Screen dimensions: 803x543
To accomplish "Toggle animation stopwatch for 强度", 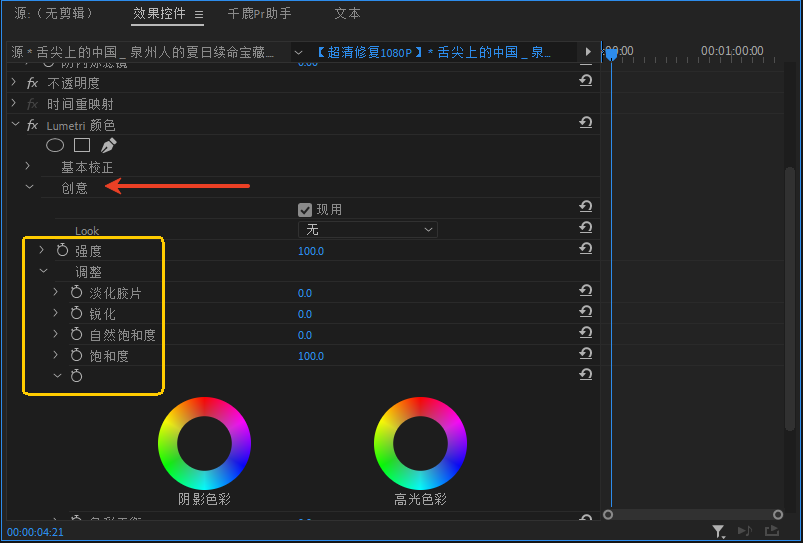I will point(62,250).
